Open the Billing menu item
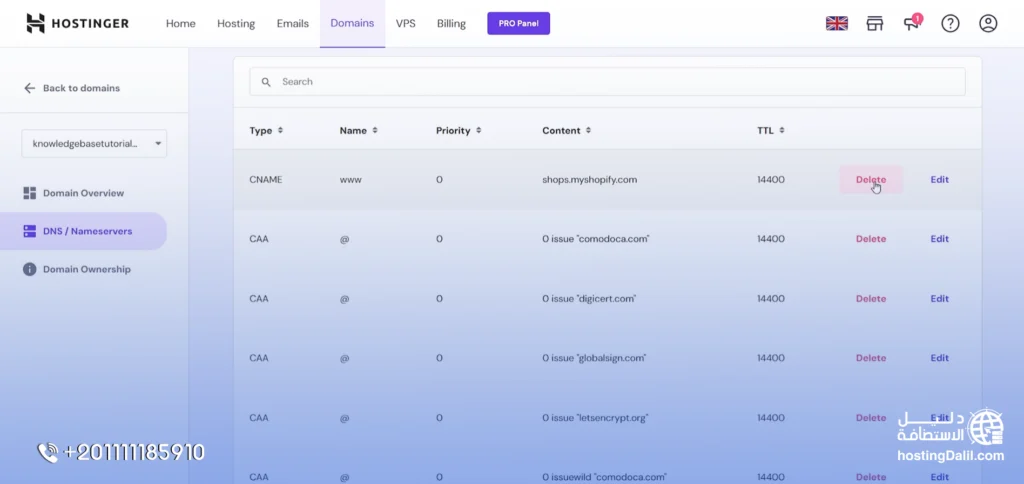1024x484 pixels. tap(451, 23)
